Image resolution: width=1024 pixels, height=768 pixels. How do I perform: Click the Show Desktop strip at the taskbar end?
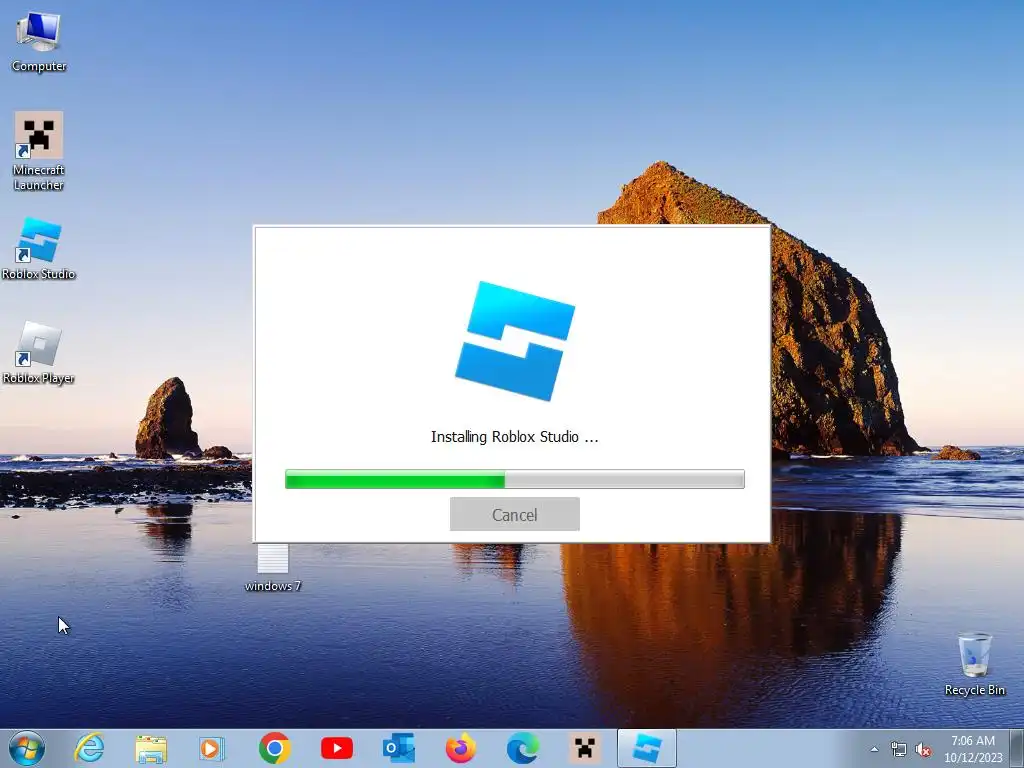click(x=1017, y=749)
